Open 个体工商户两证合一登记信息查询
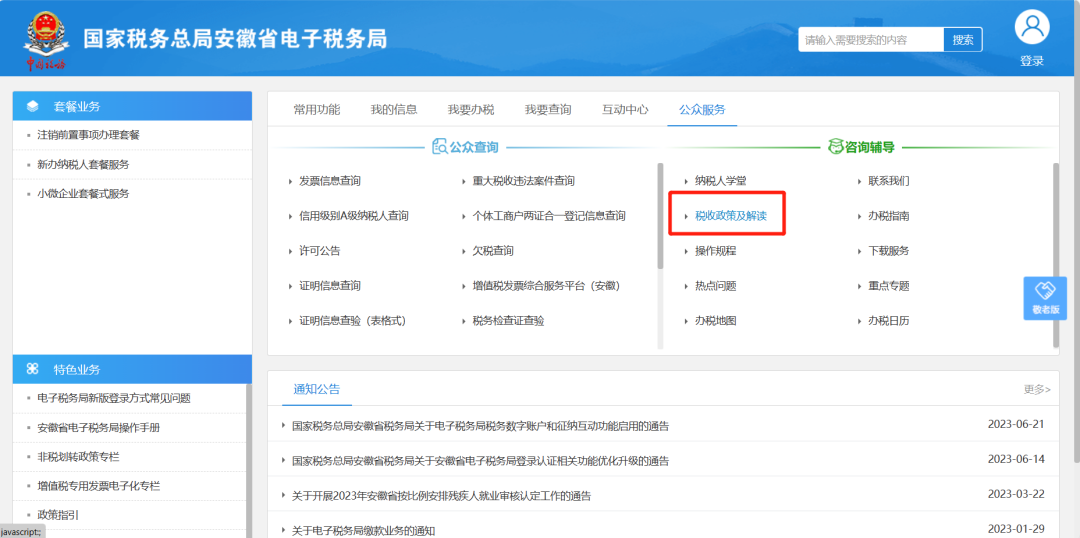Image resolution: width=1080 pixels, height=538 pixels. pos(549,216)
